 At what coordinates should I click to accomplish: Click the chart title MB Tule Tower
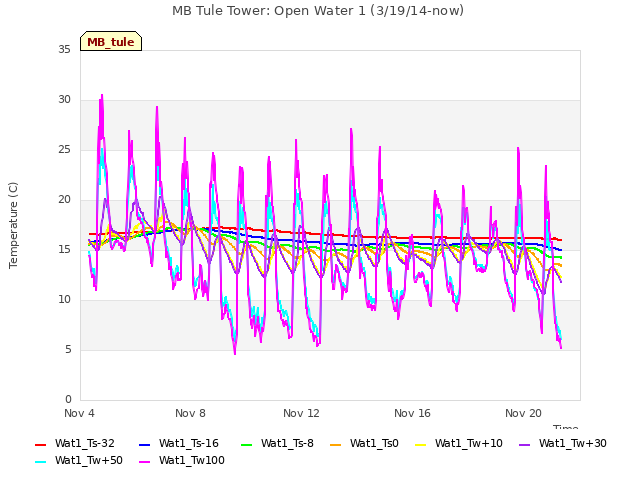click(x=318, y=11)
